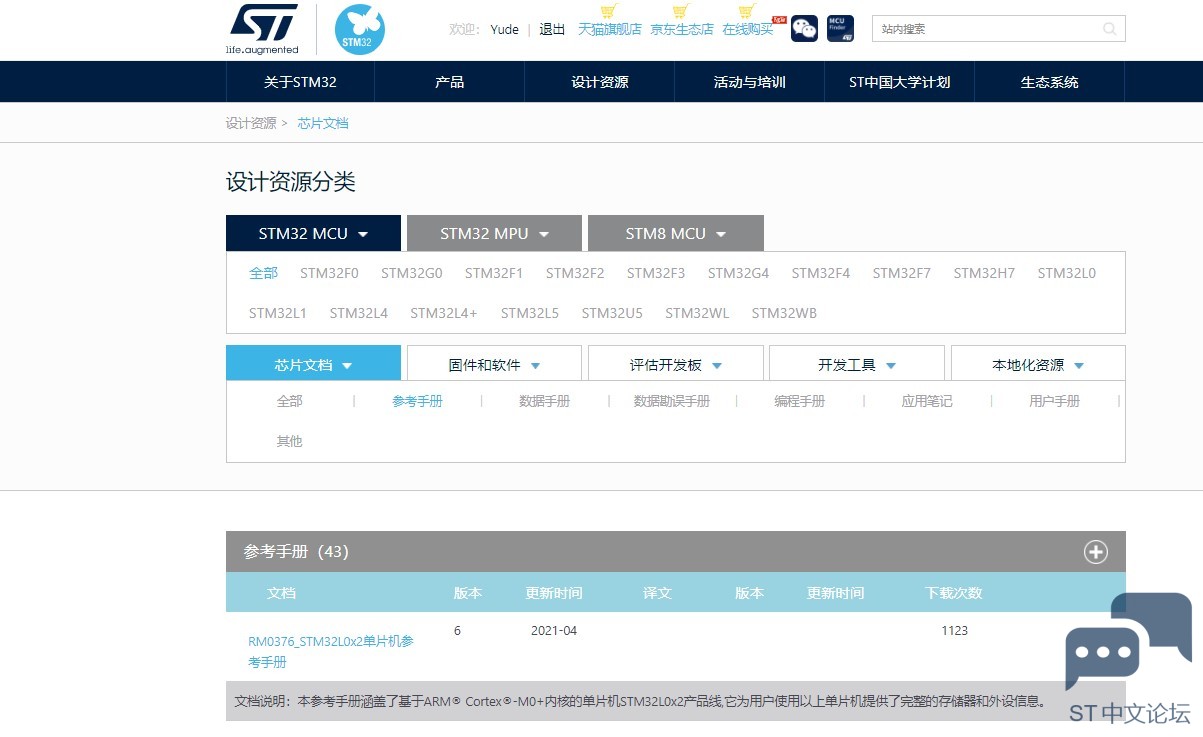Filter by STM32L4+ series

pos(444,313)
